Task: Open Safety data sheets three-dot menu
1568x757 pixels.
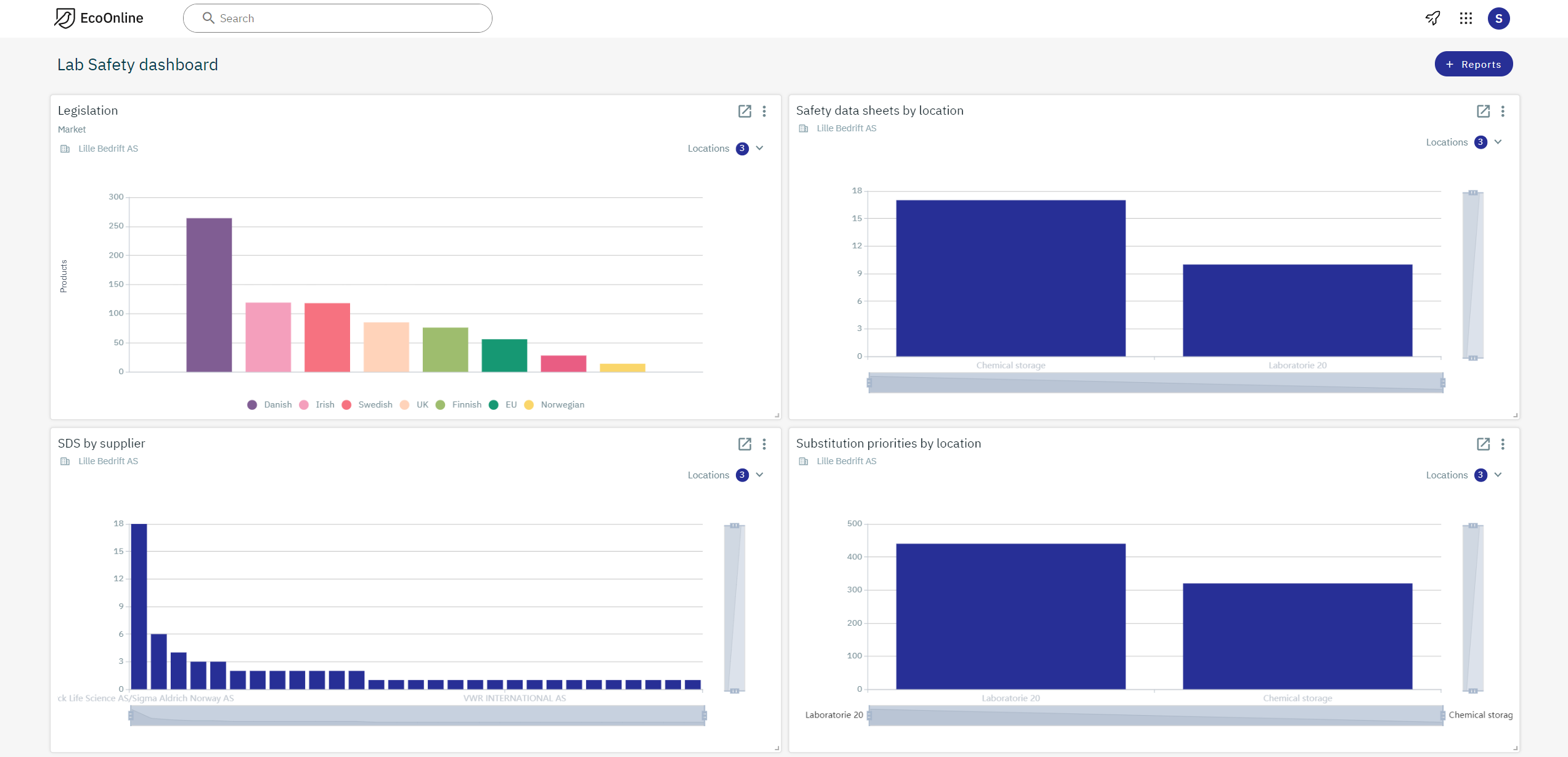Action: tap(1503, 111)
